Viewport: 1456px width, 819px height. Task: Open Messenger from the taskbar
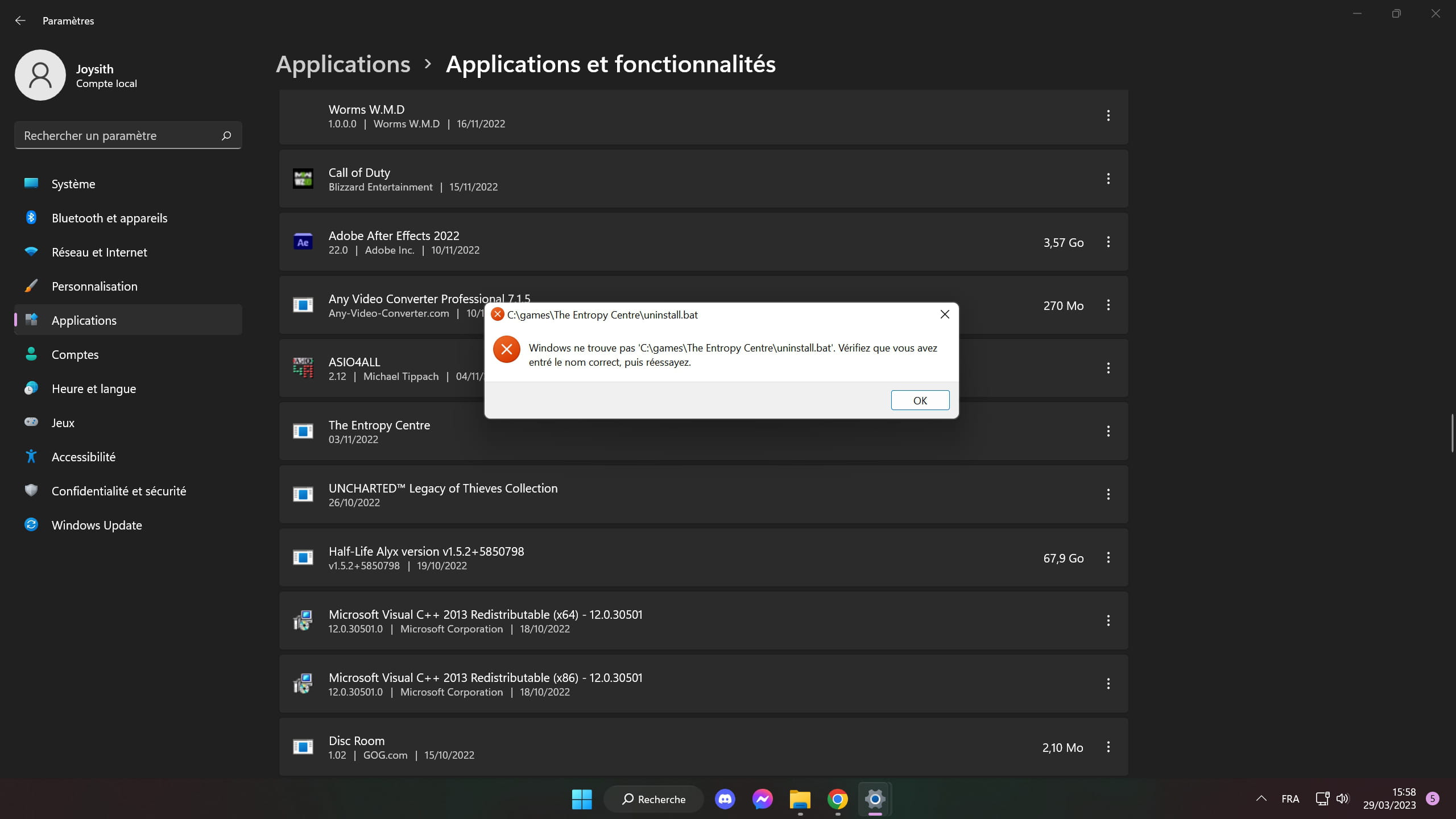(762, 799)
